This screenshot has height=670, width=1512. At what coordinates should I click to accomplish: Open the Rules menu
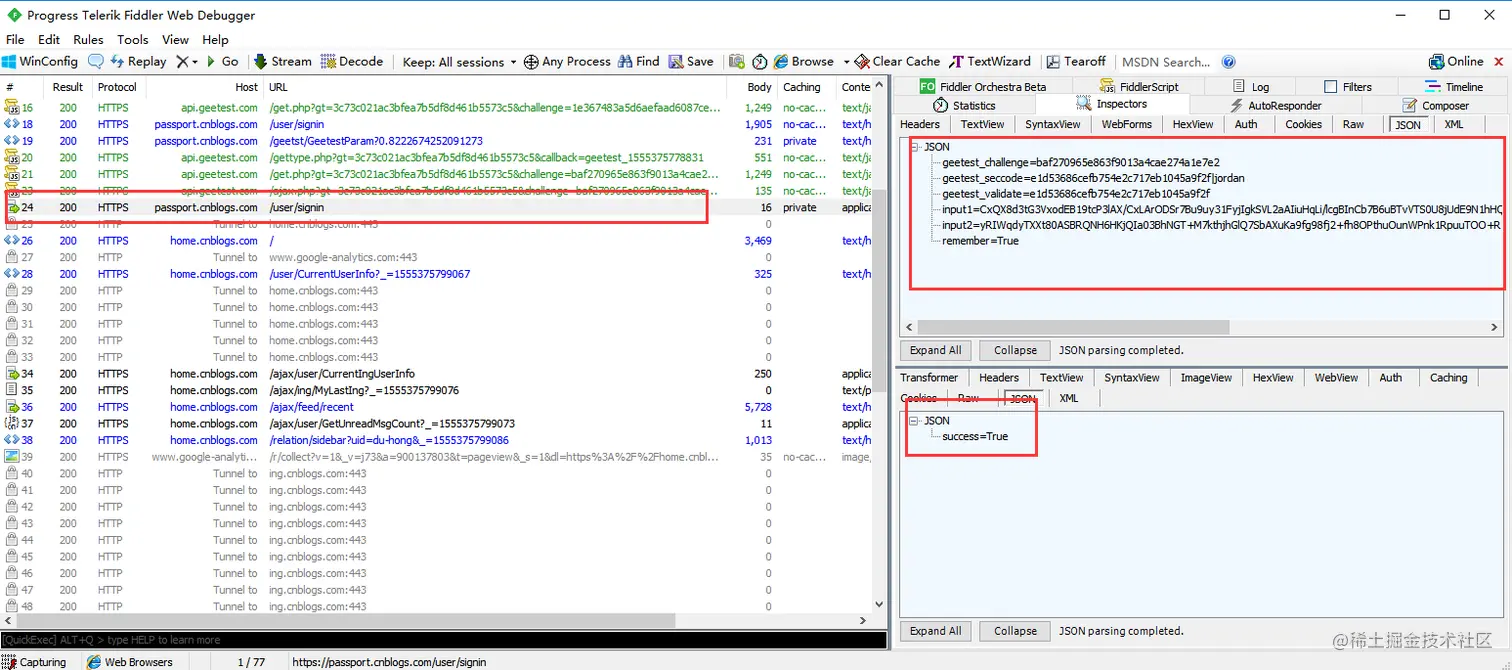tap(88, 40)
